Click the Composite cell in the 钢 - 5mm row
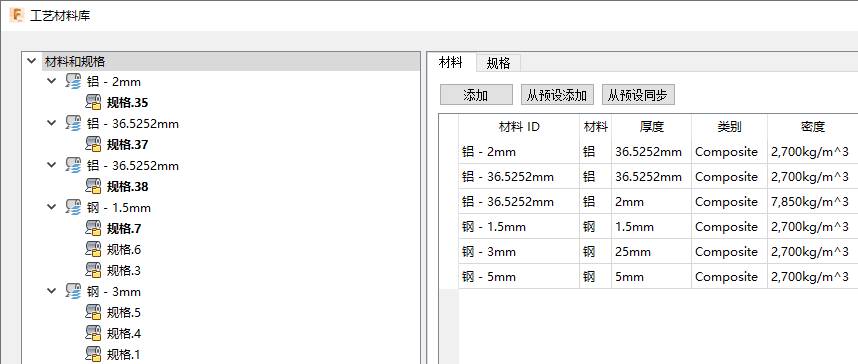 point(729,277)
